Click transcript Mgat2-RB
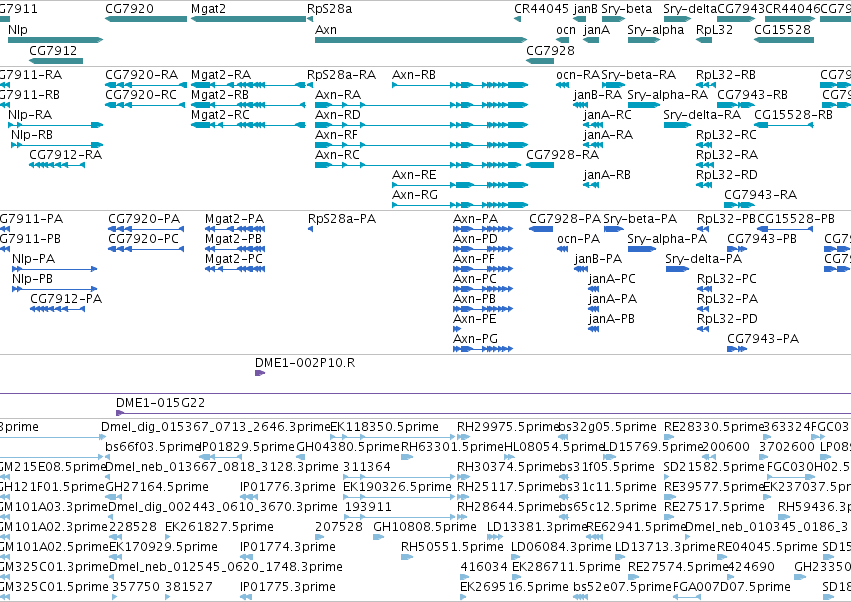Viewport: 851px width, 602px height. pos(220,95)
